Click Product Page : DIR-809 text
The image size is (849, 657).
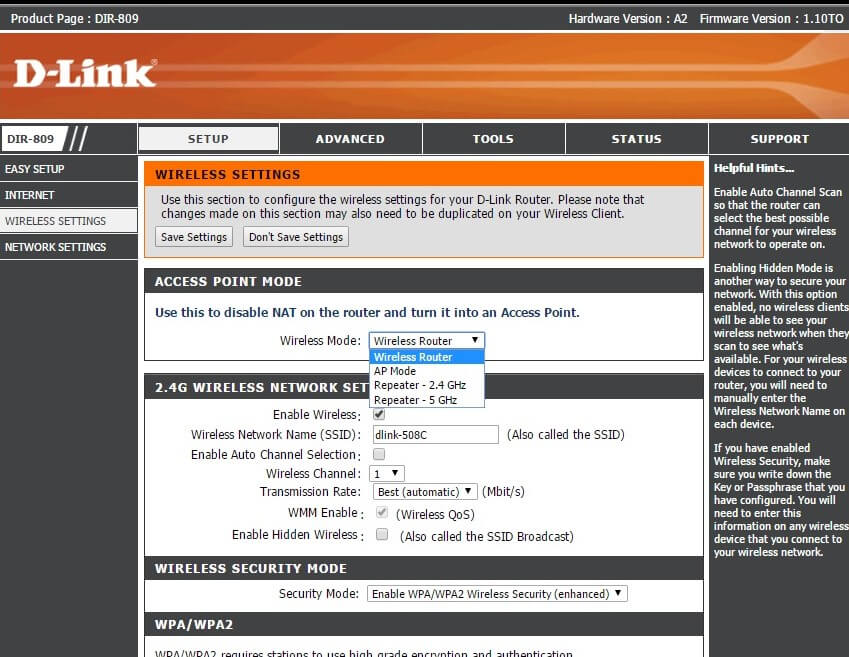point(75,18)
